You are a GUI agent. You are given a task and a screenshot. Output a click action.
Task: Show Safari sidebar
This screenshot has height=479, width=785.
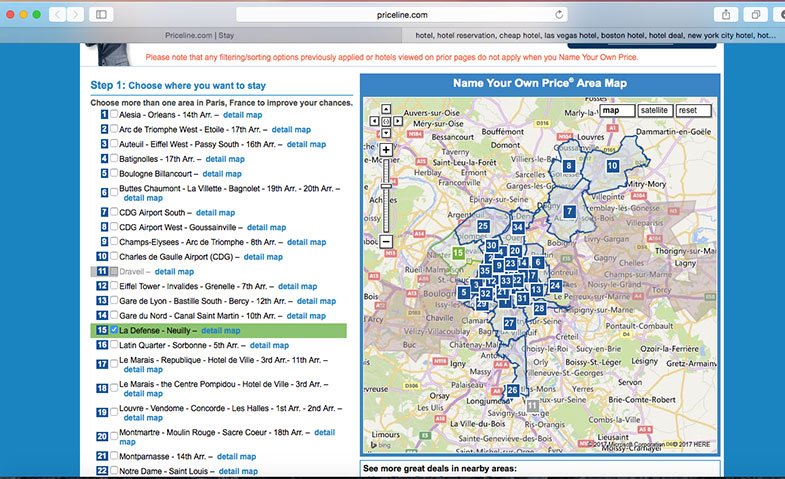point(101,15)
